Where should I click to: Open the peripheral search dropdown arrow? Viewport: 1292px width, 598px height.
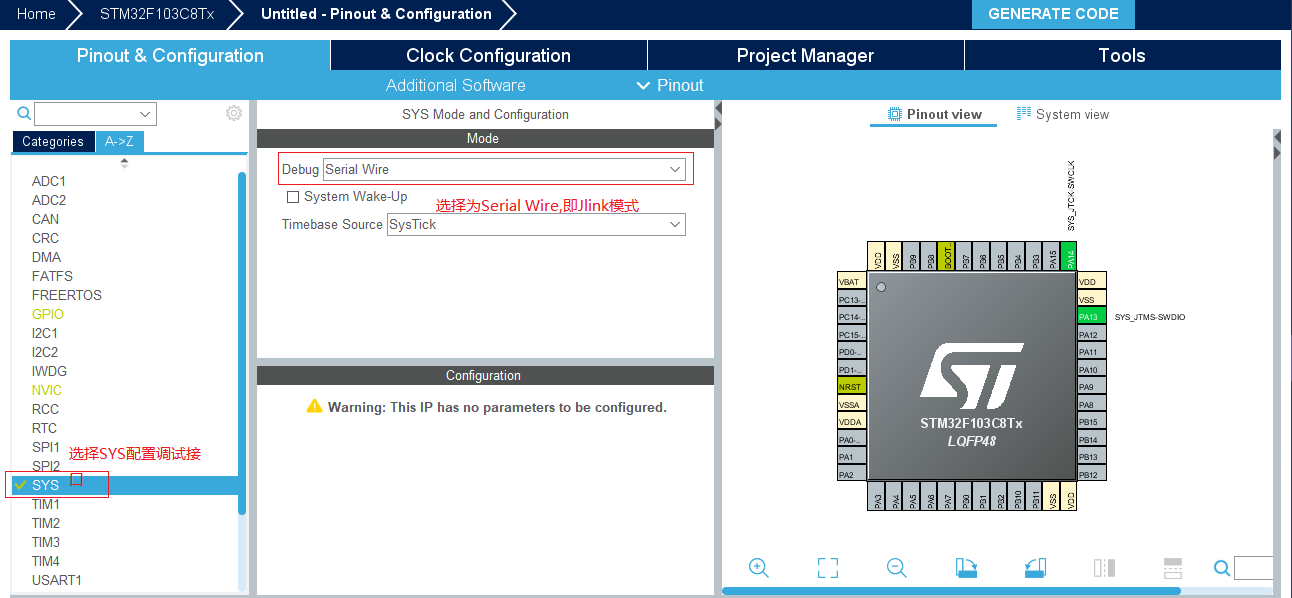147,114
